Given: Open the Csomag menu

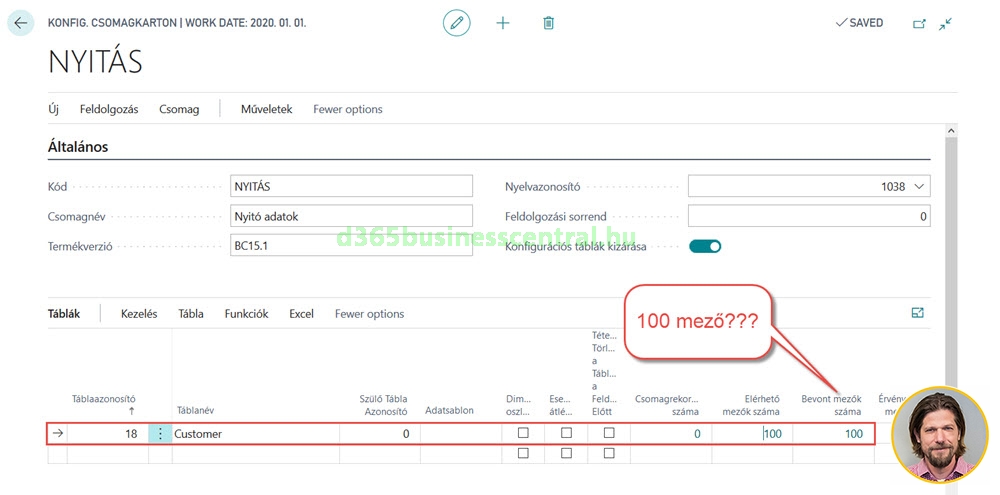Looking at the screenshot, I should tap(179, 109).
